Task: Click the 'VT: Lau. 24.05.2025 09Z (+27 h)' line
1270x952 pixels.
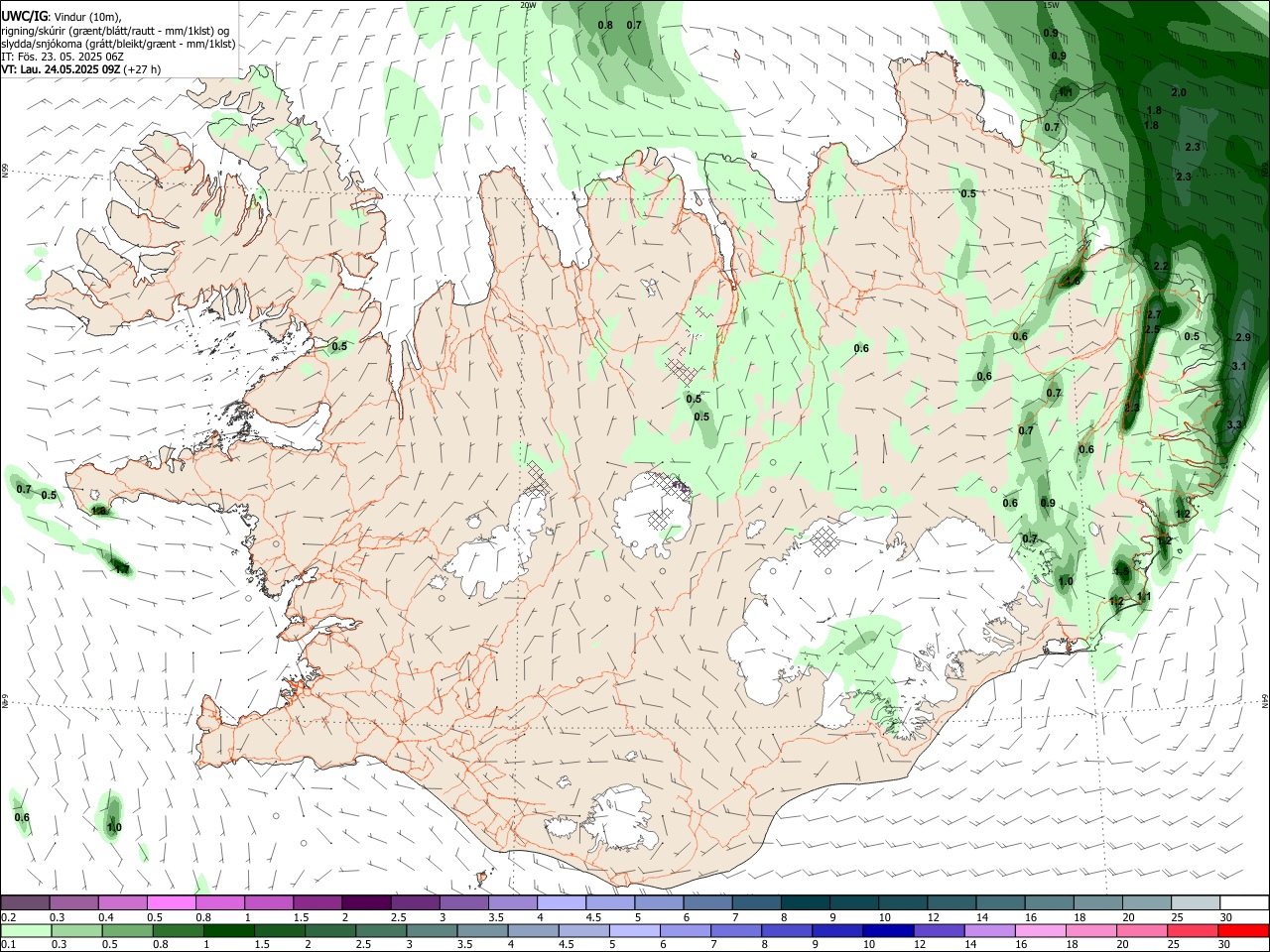Action: [81, 69]
